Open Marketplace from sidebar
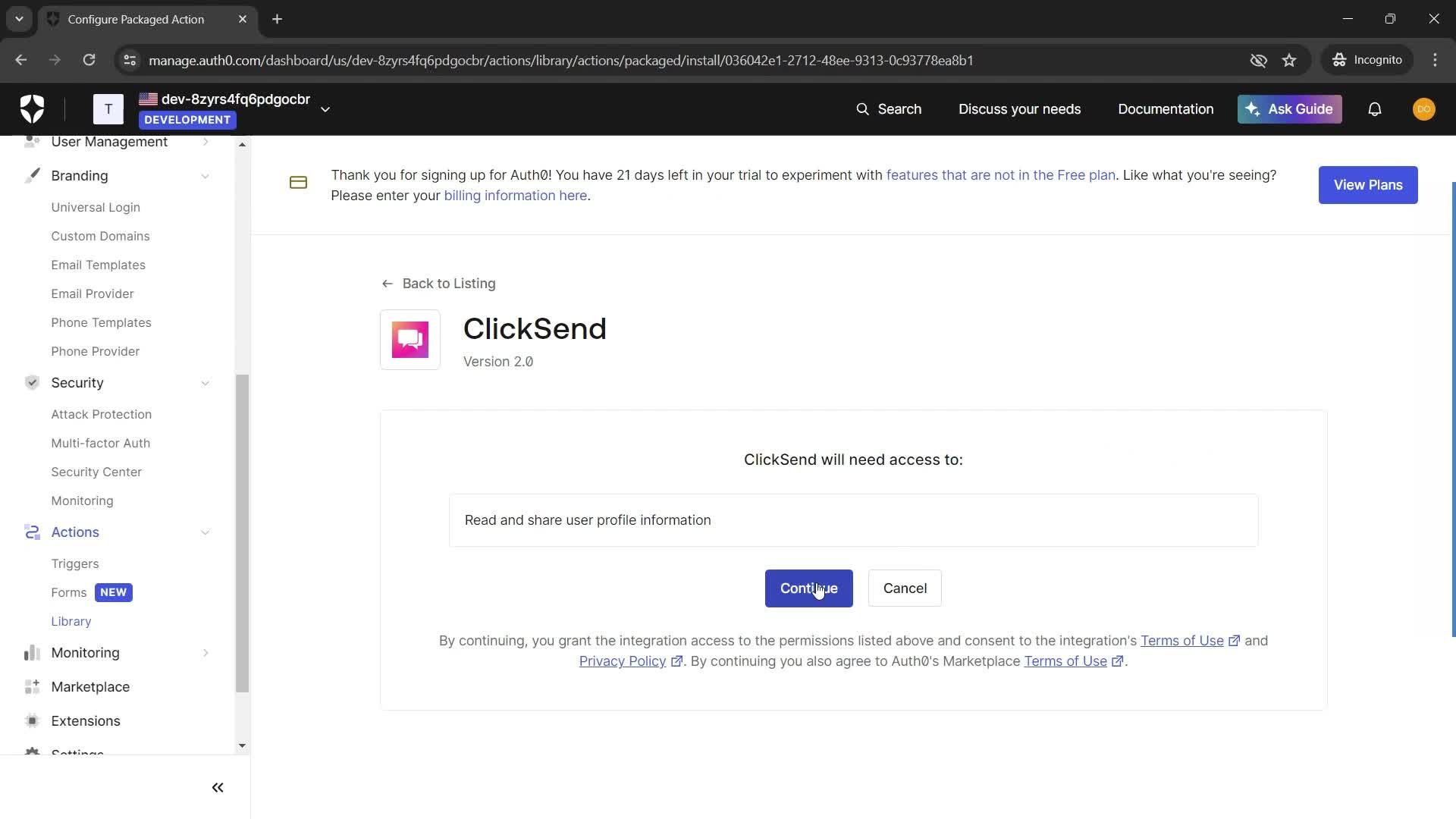 pyautogui.click(x=90, y=687)
